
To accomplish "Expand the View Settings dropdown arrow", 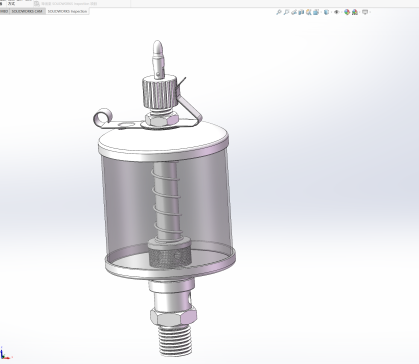I will tap(370, 12).
